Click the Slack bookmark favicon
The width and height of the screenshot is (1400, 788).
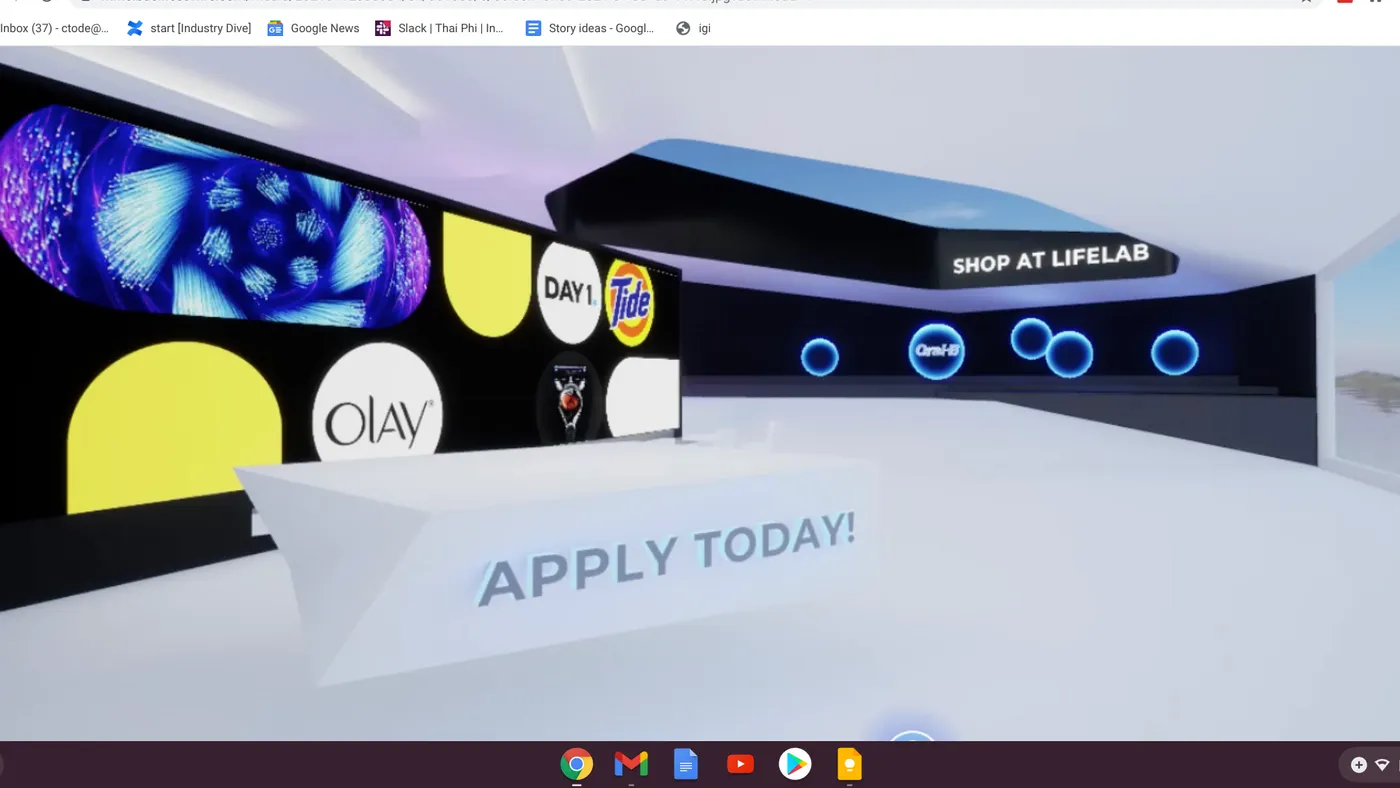(x=383, y=28)
